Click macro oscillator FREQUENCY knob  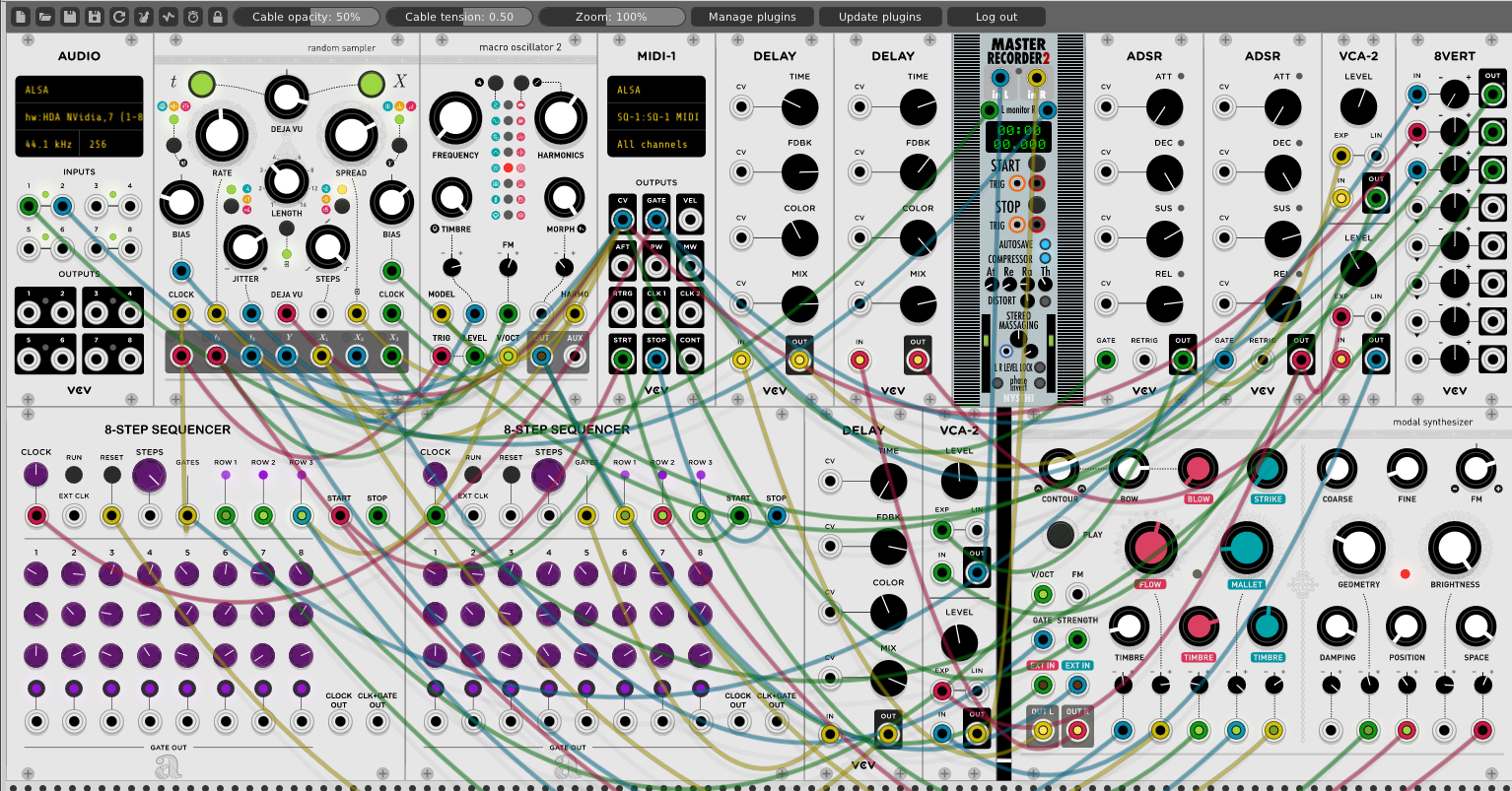(x=454, y=117)
